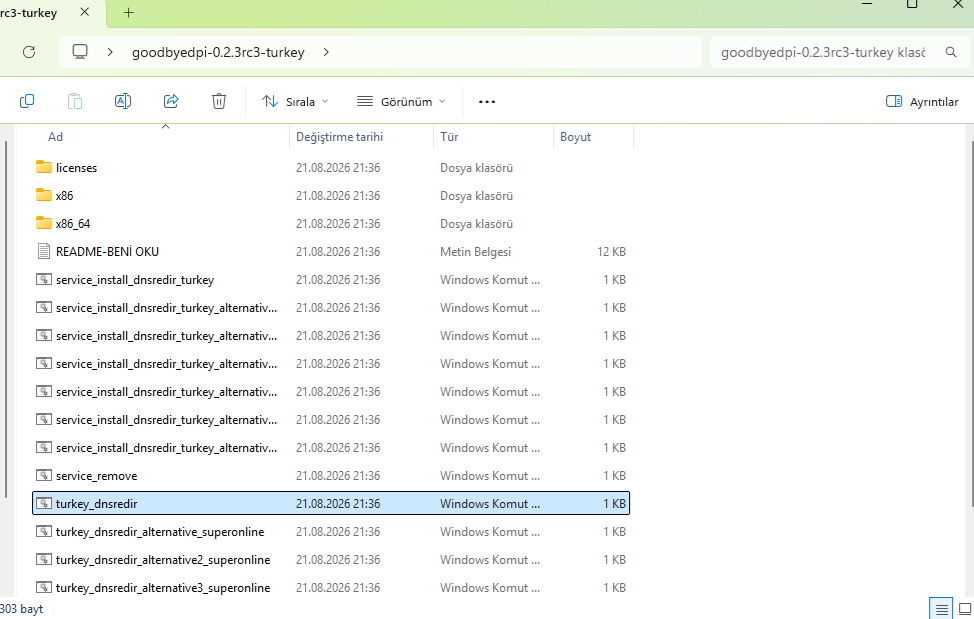Open the Görünüm view dropdown
Screen dimensions: 974x619
[401, 101]
